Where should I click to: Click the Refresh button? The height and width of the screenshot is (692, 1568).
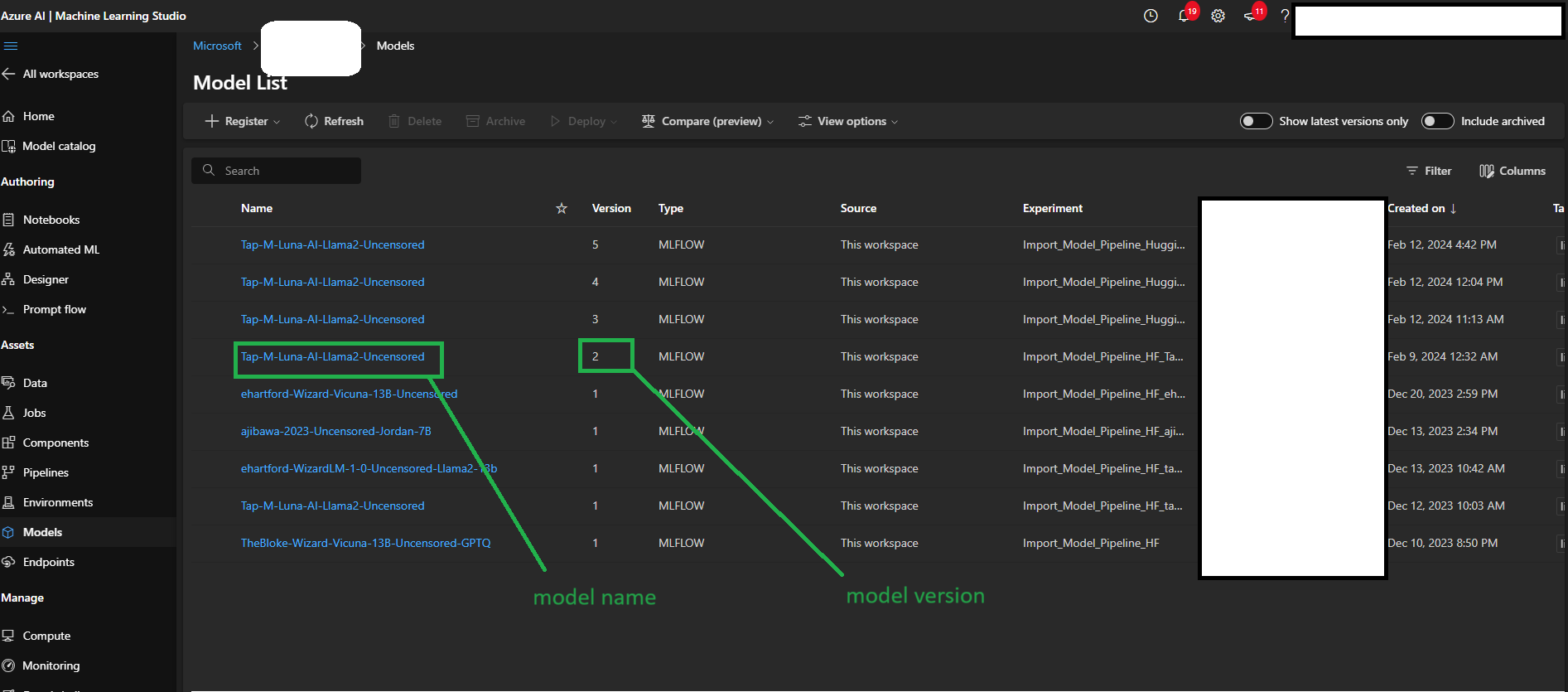[334, 121]
